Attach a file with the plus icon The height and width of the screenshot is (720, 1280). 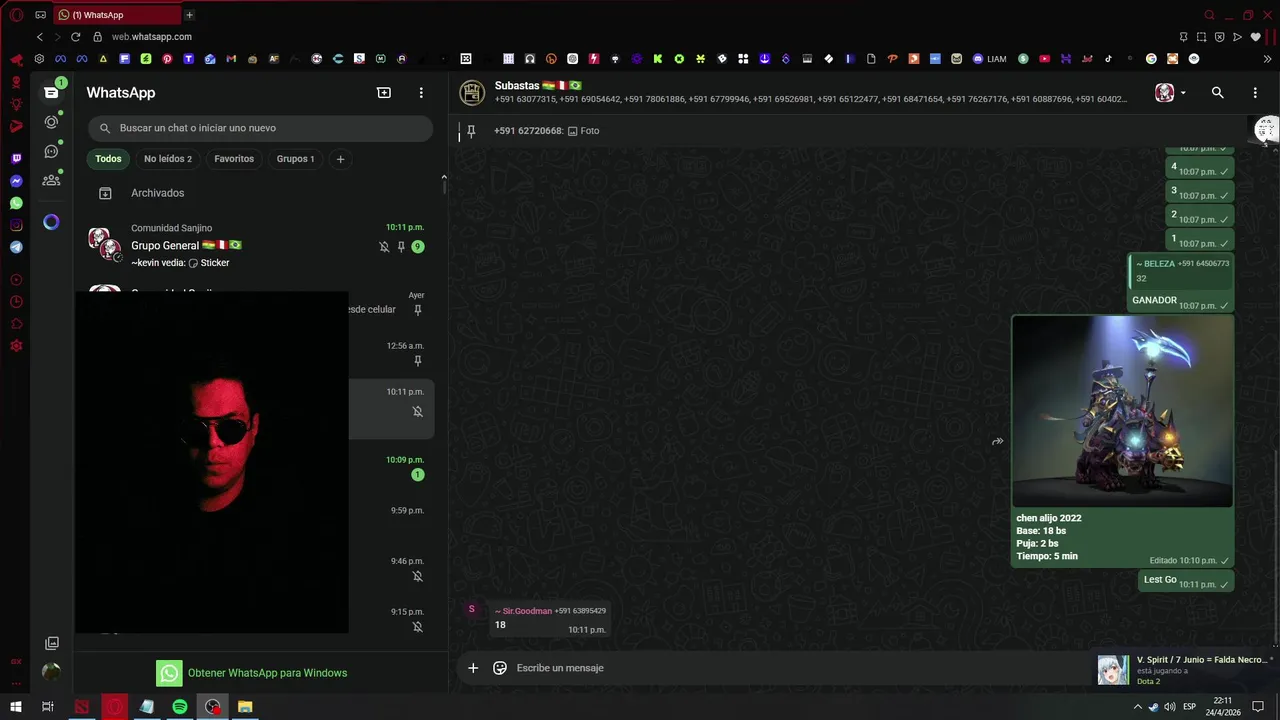[473, 668]
